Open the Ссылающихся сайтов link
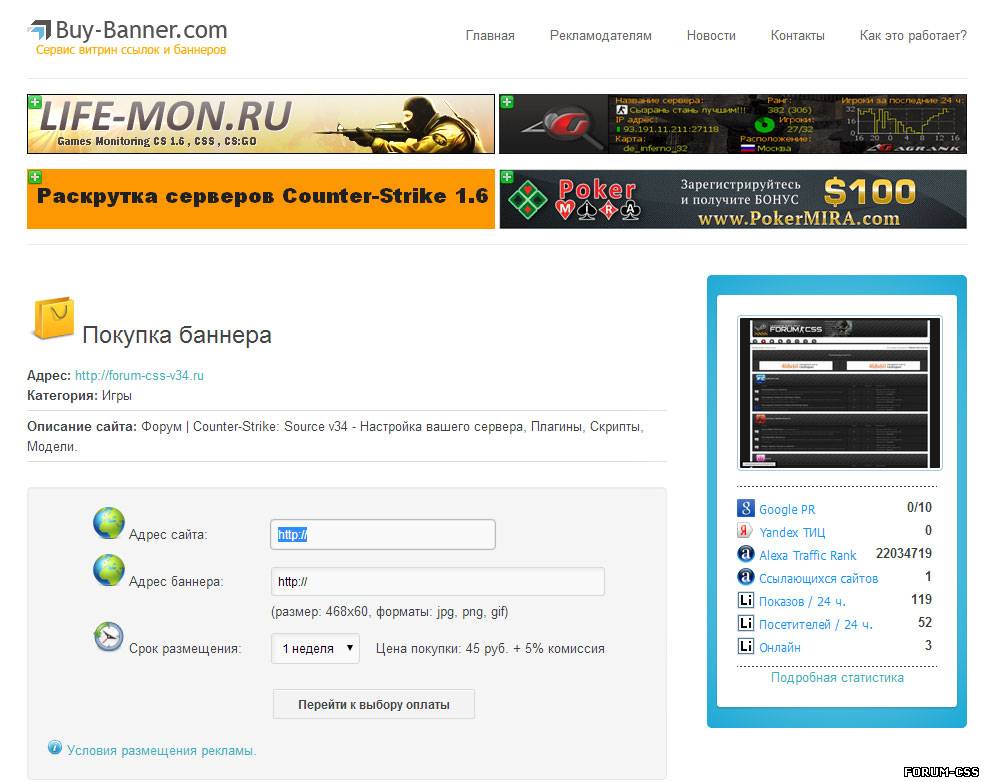Screen dimensions: 984x782 click(x=818, y=579)
